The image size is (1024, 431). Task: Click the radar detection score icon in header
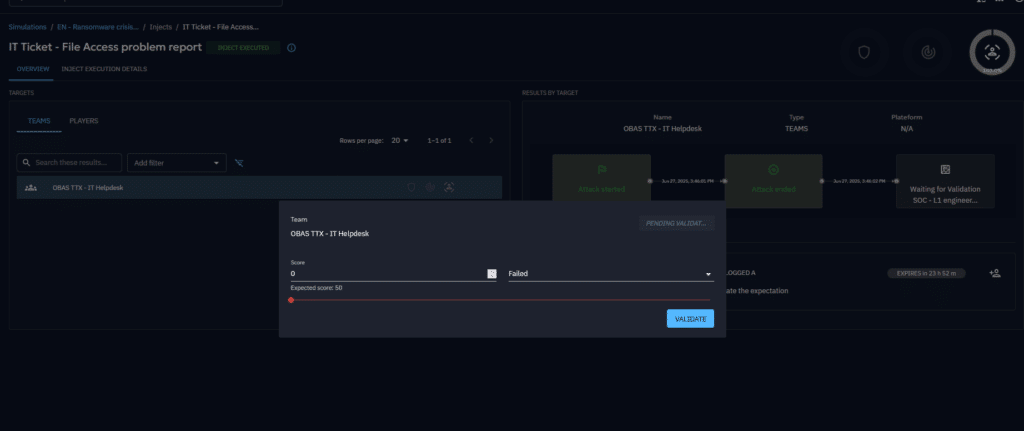pyautogui.click(x=927, y=52)
